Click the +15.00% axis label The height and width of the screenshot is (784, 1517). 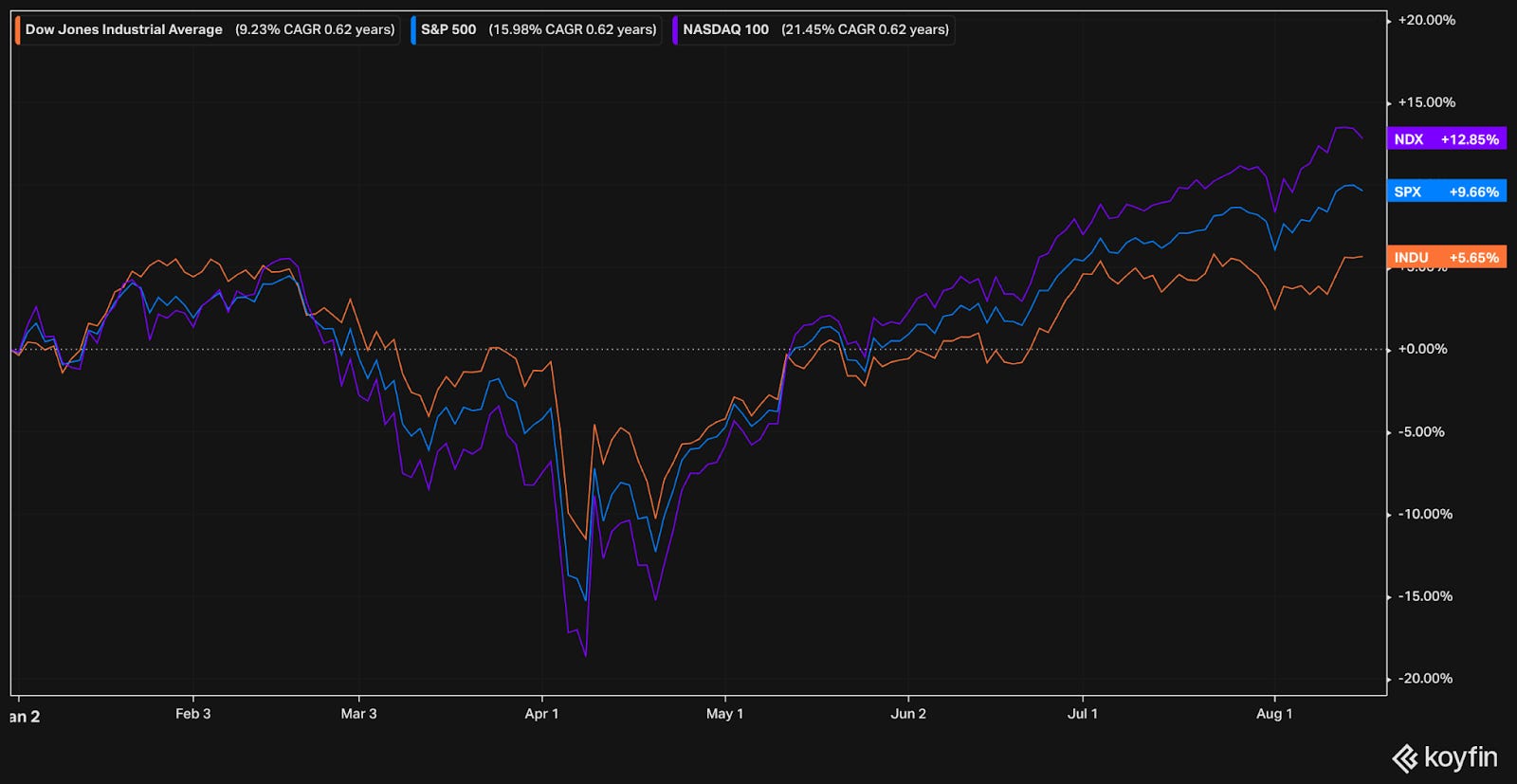pos(1427,102)
